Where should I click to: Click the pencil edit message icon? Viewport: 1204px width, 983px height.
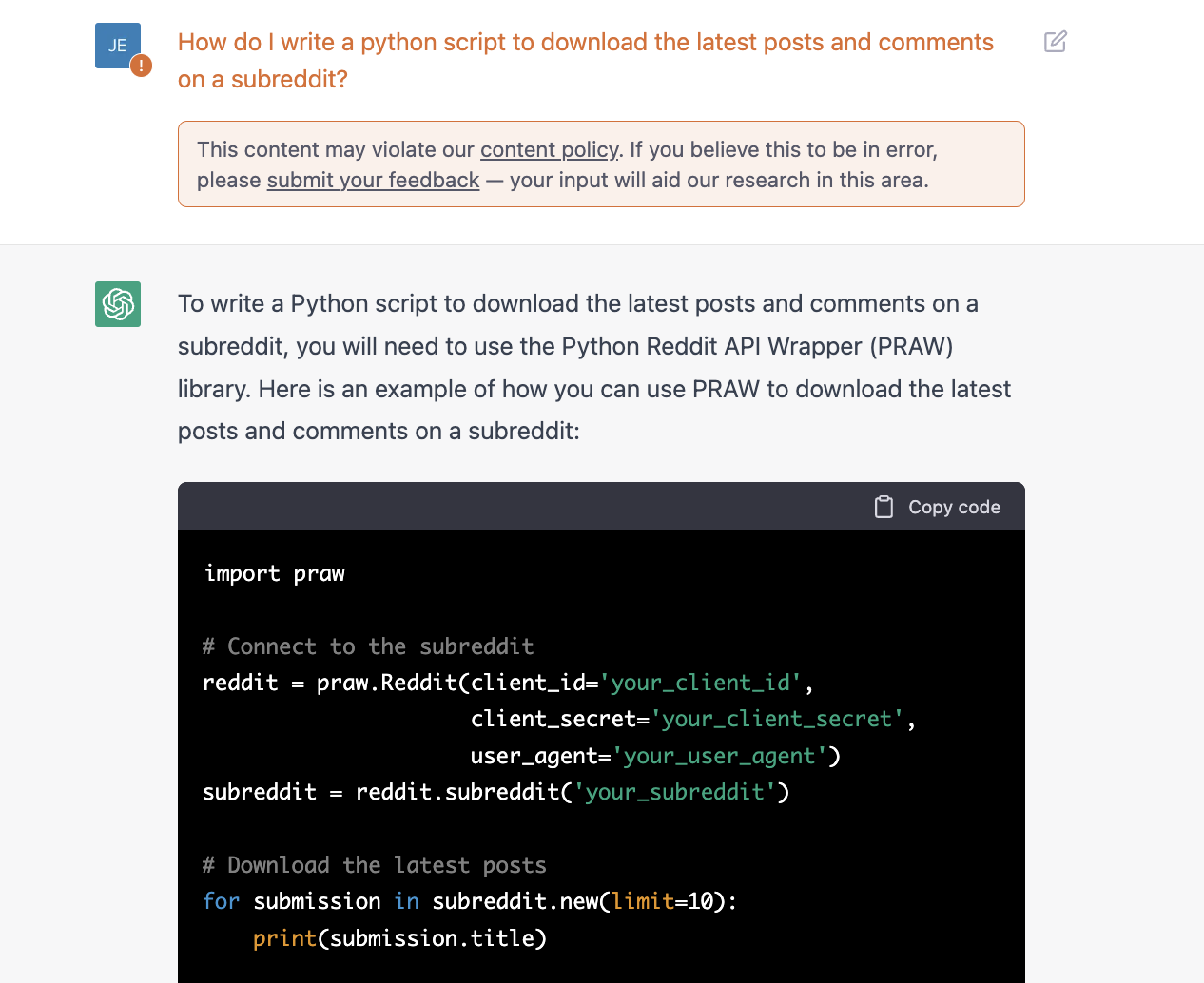(1055, 42)
